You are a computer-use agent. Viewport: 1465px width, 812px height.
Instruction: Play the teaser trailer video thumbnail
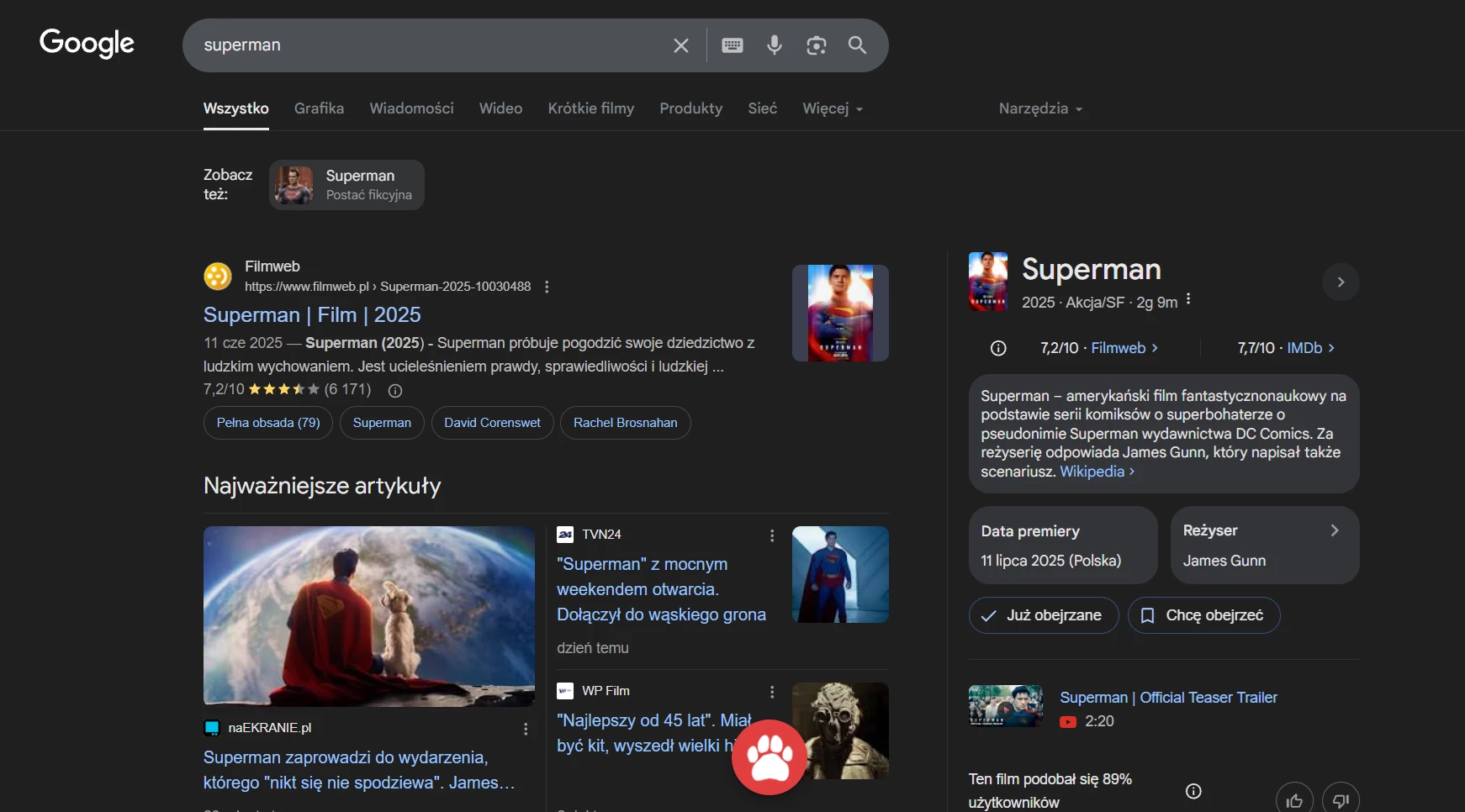pyautogui.click(x=1005, y=706)
